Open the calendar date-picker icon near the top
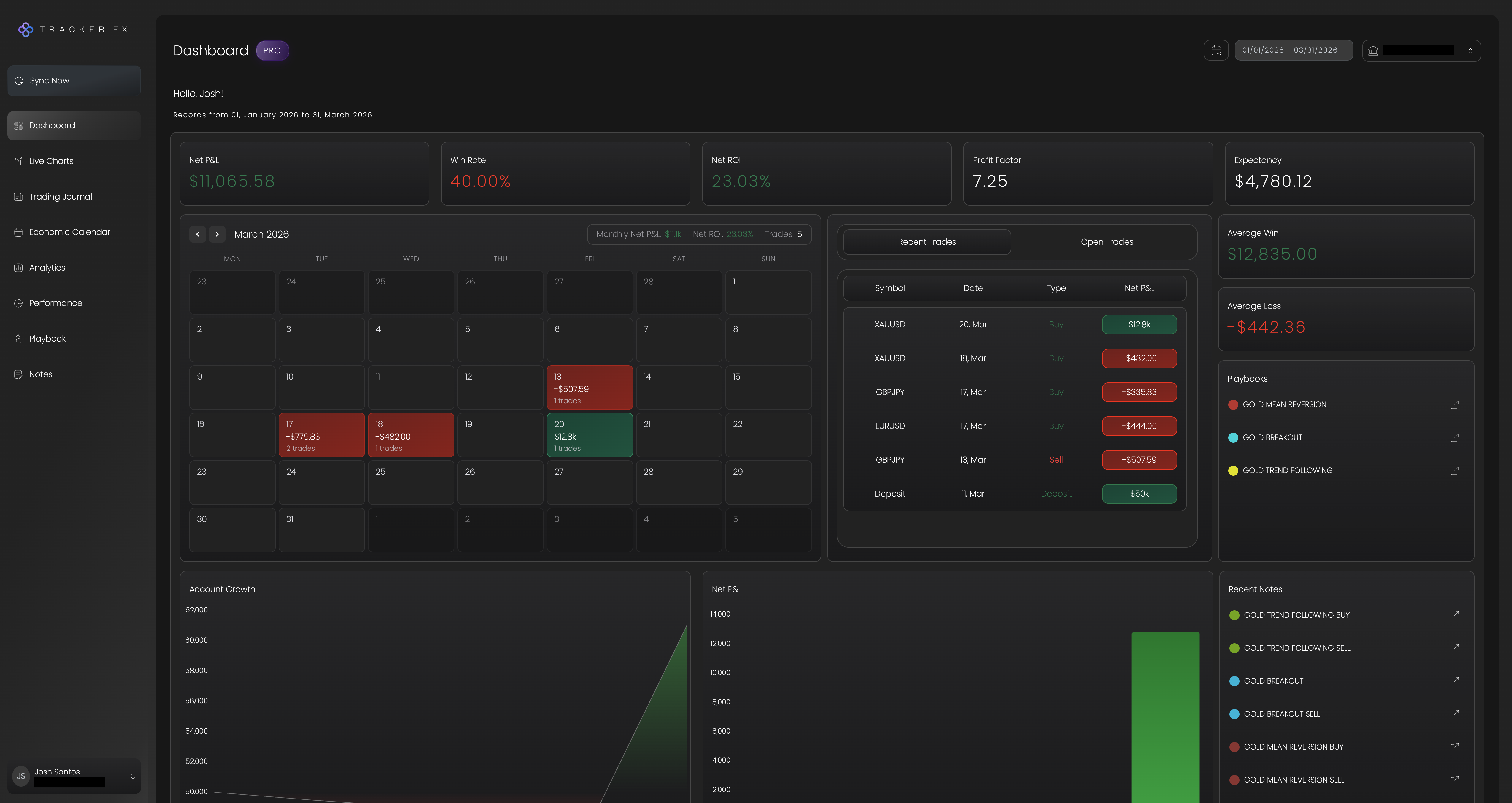Screen dimensions: 1512x803 coord(1216,50)
